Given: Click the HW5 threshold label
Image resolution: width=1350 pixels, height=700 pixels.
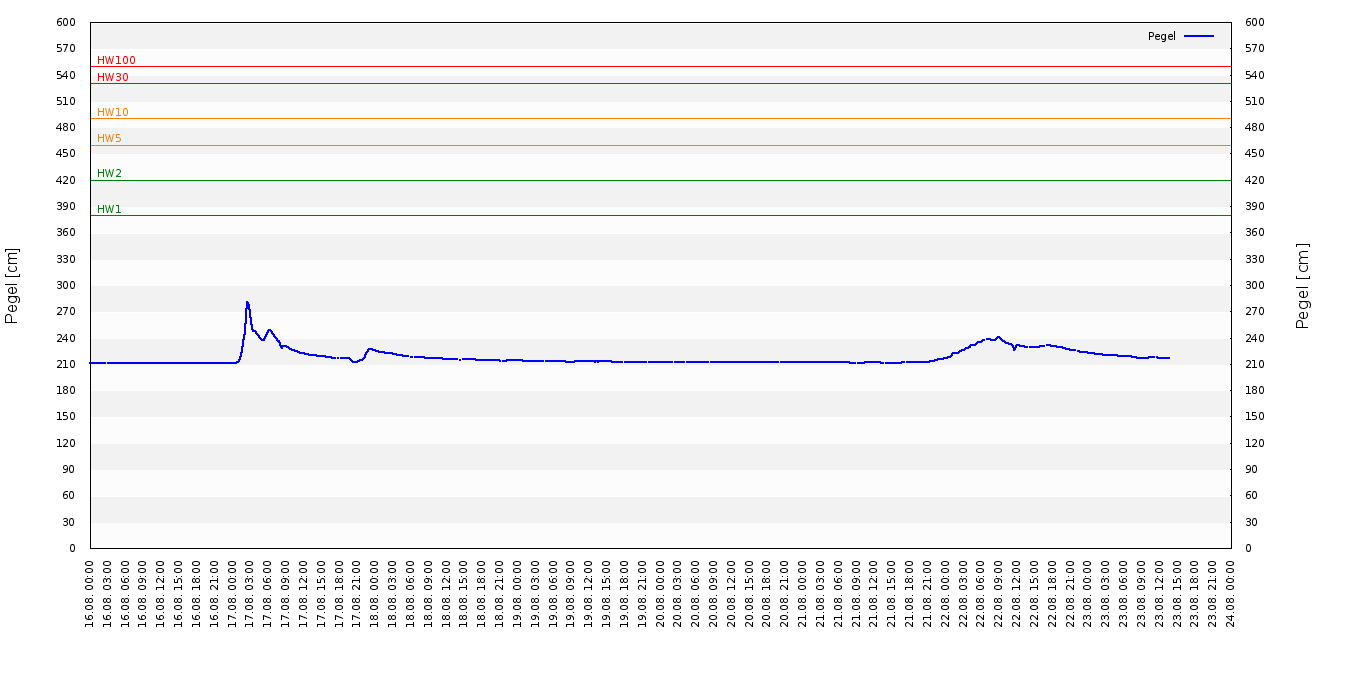Looking at the screenshot, I should click(x=109, y=138).
